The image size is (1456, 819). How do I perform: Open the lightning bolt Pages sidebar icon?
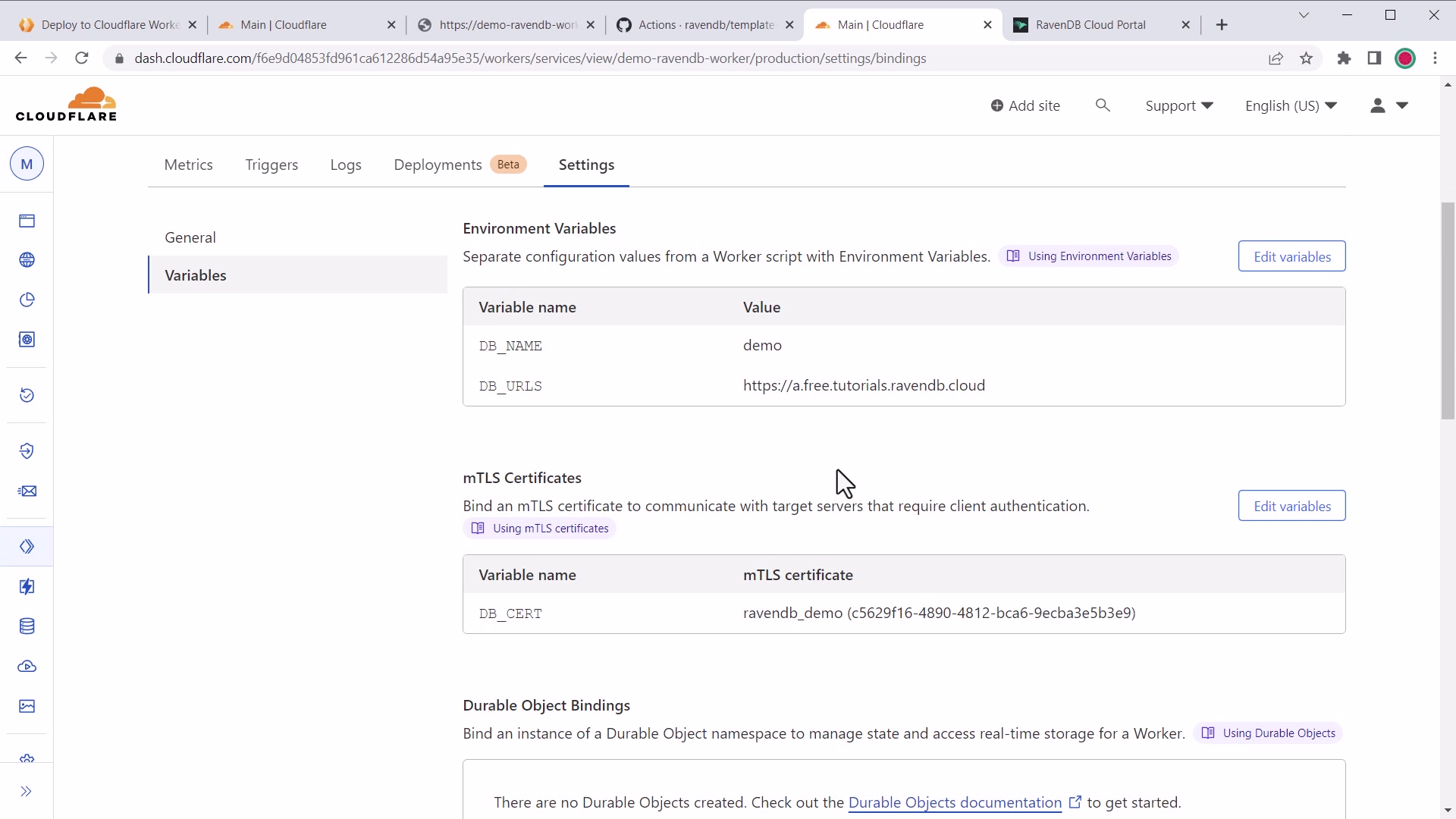point(27,587)
